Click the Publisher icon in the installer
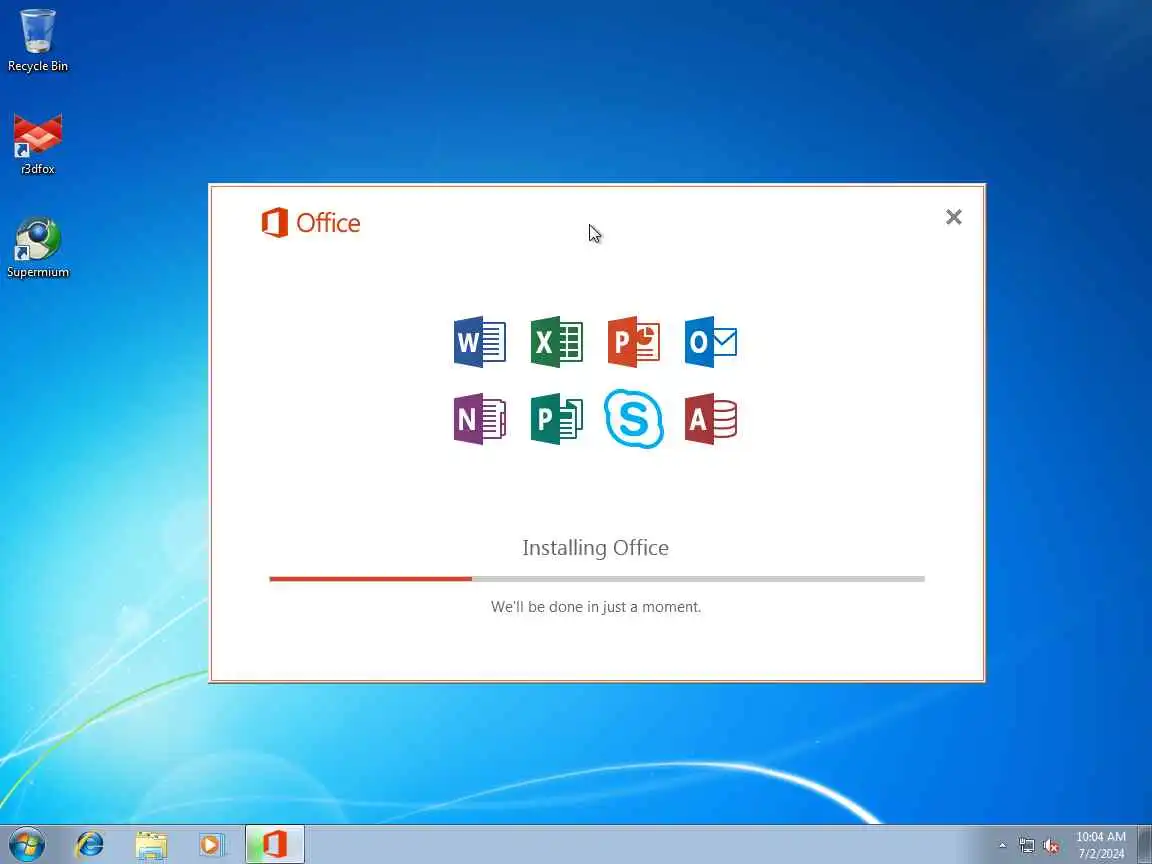 point(556,419)
